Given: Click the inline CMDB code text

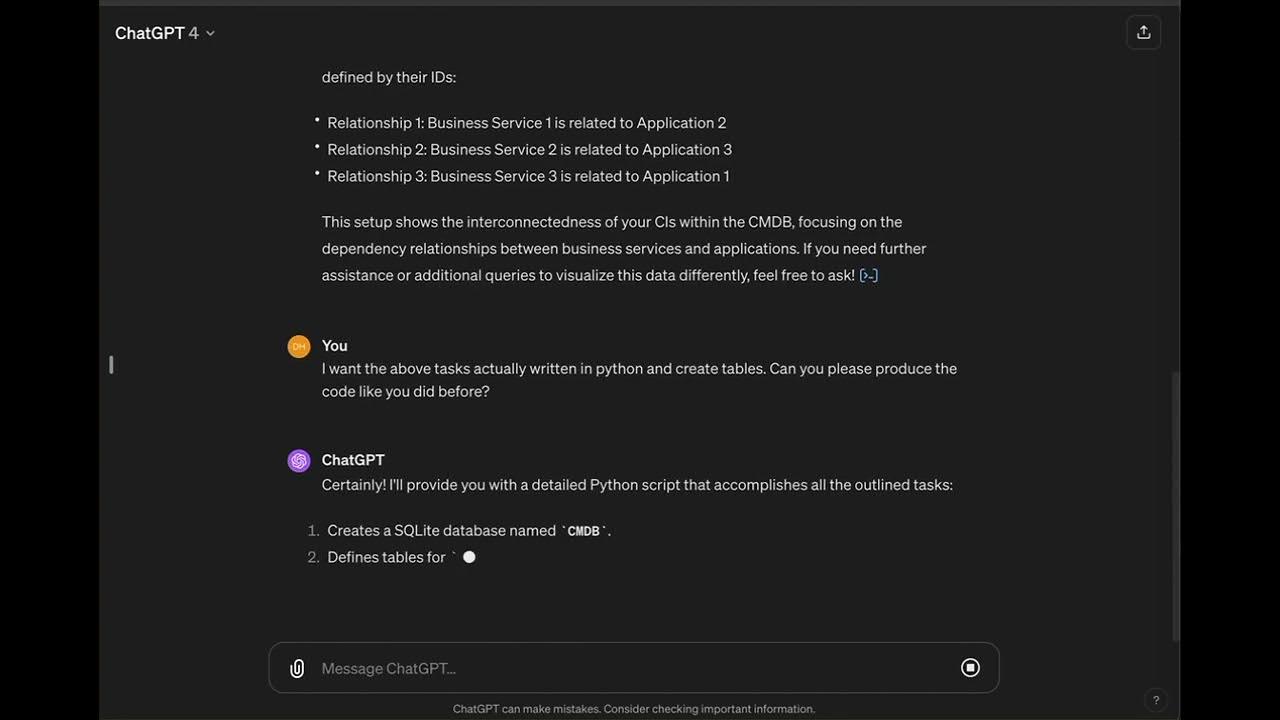Looking at the screenshot, I should click(x=584, y=531).
